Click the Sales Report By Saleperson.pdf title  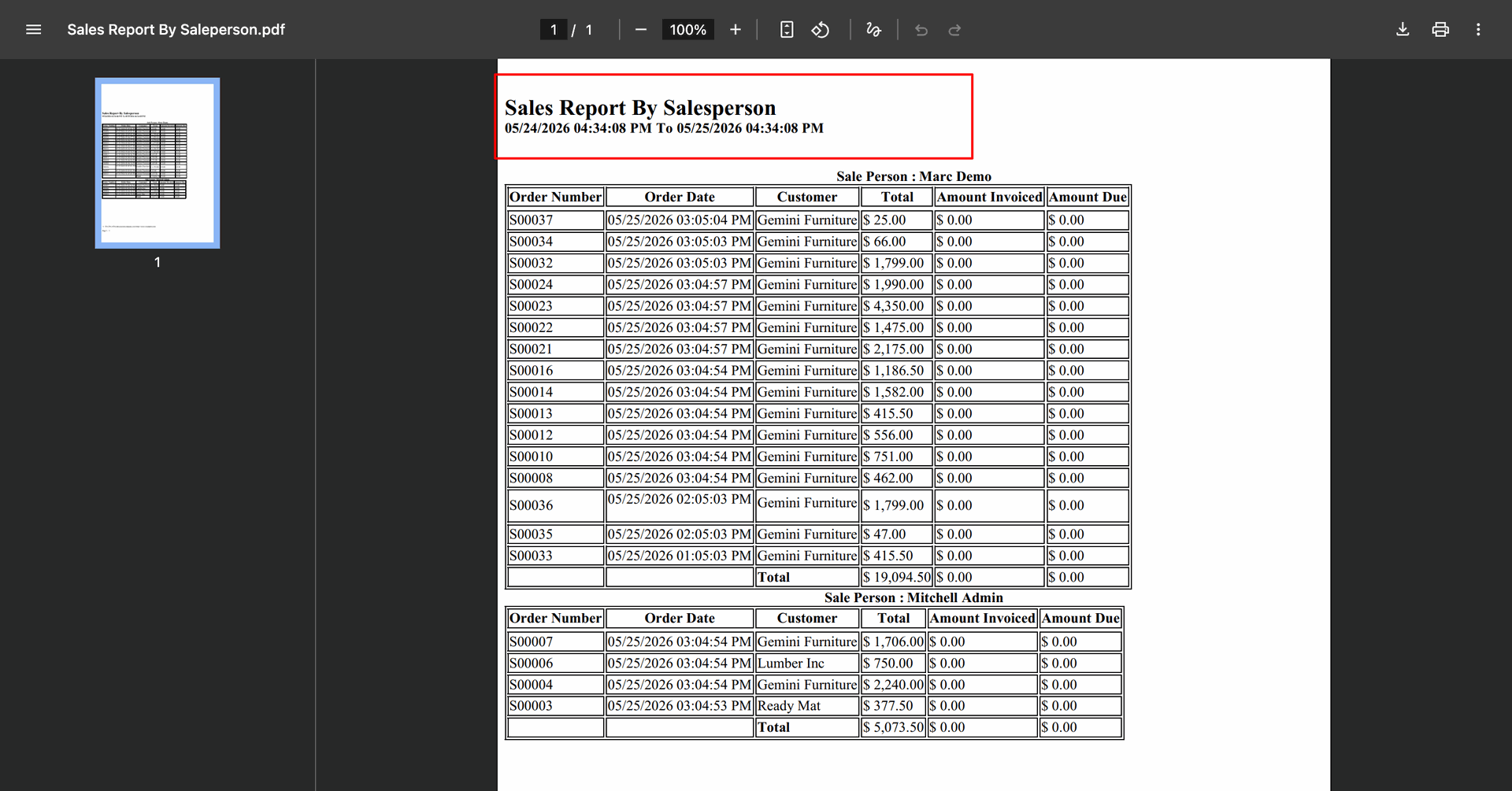click(x=176, y=30)
